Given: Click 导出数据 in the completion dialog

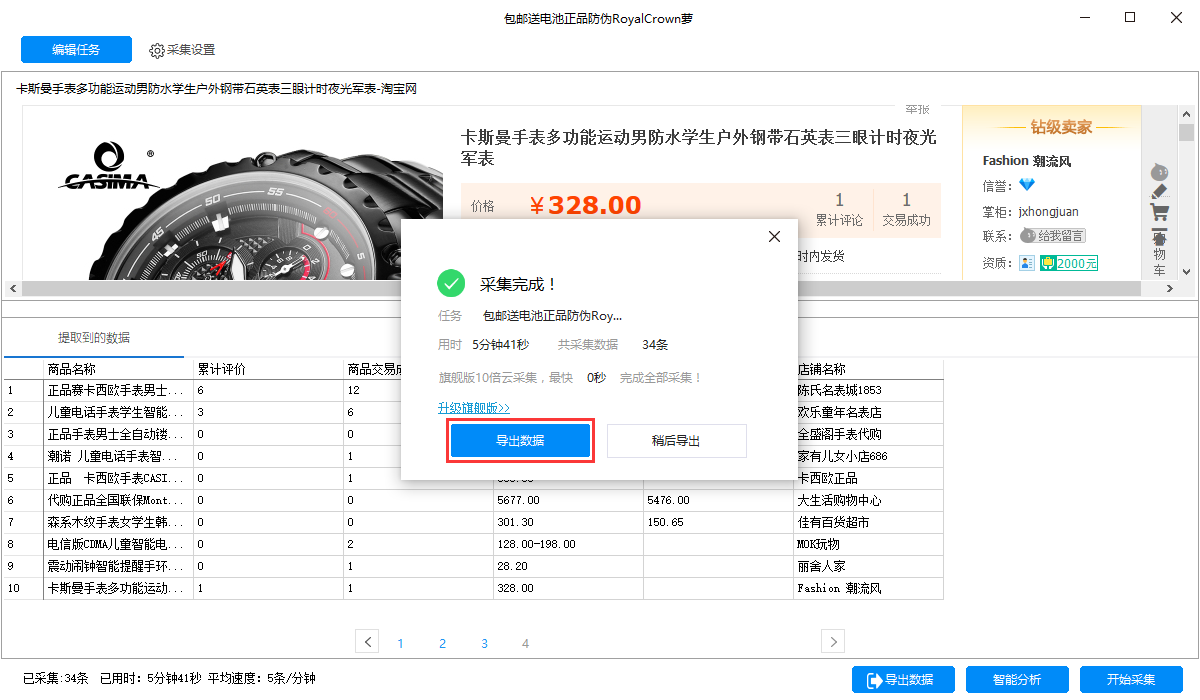Looking at the screenshot, I should 520,441.
